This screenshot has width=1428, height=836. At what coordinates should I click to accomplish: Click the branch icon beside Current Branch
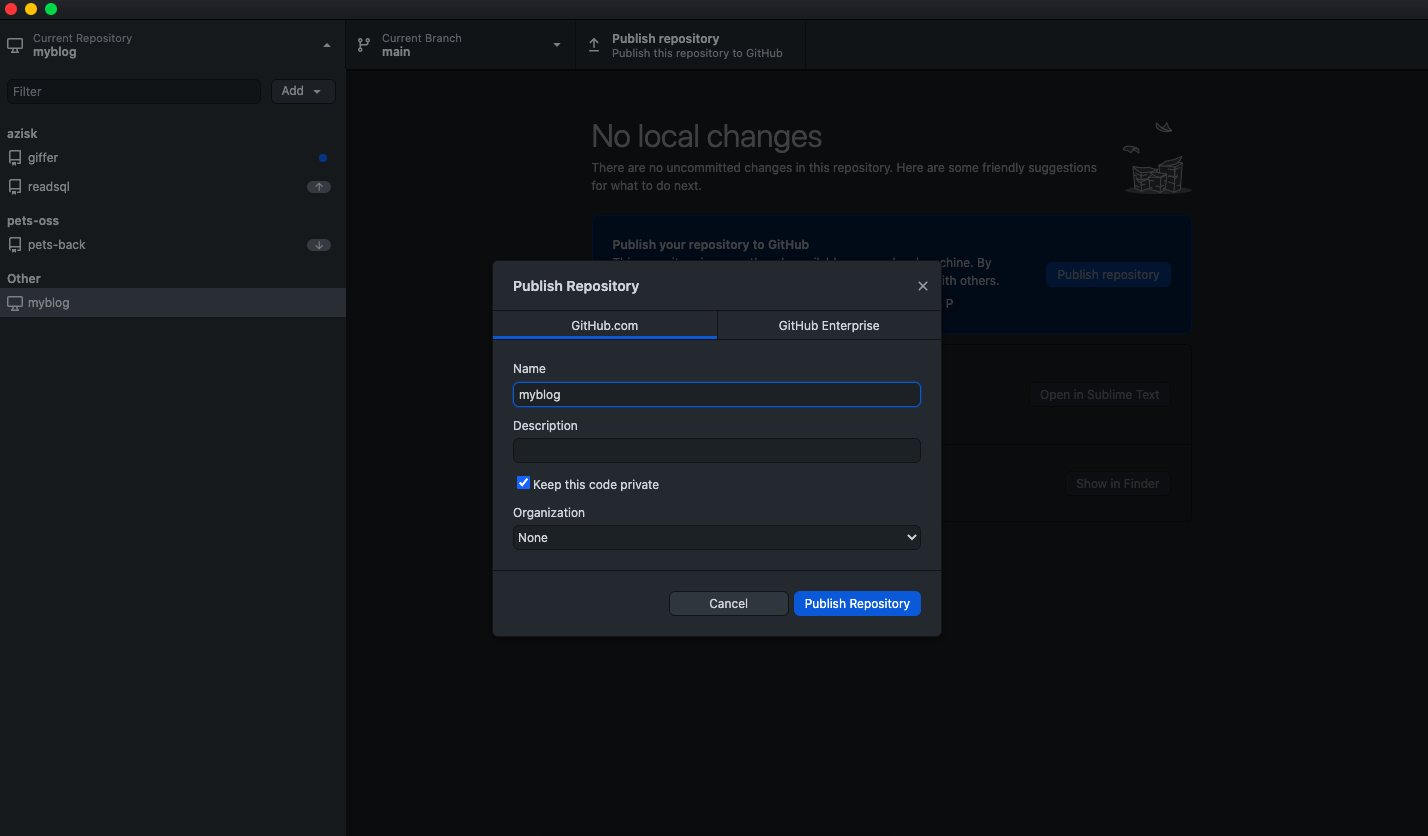click(364, 45)
